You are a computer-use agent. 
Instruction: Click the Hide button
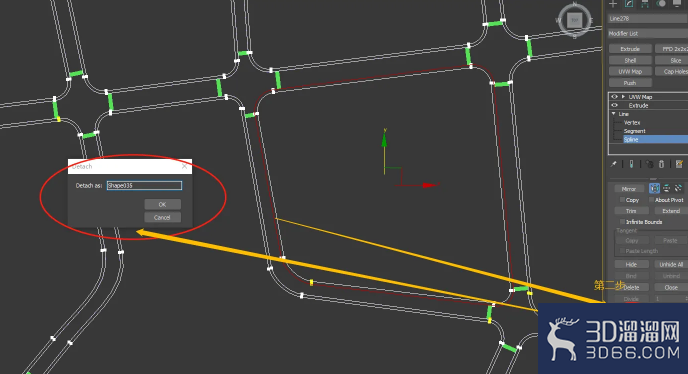pyautogui.click(x=631, y=264)
